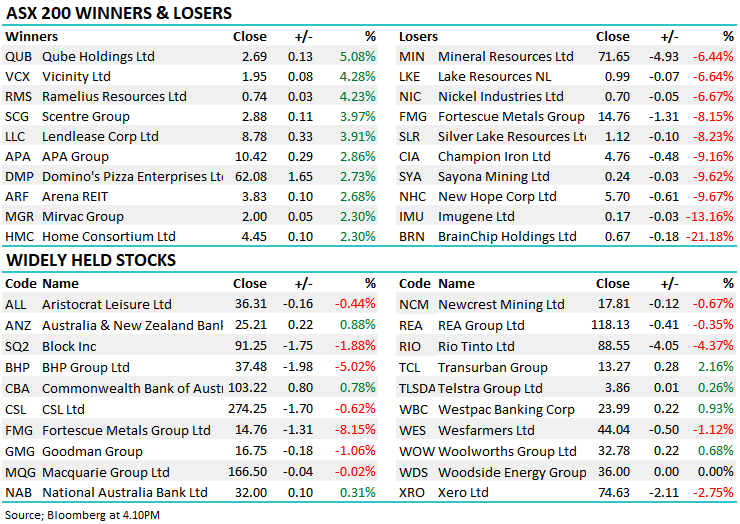Select Vicinity Ltd in Winners

pos(76,77)
